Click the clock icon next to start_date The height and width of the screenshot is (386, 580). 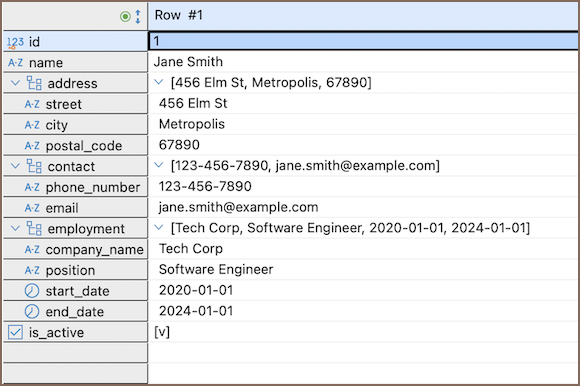(32, 291)
